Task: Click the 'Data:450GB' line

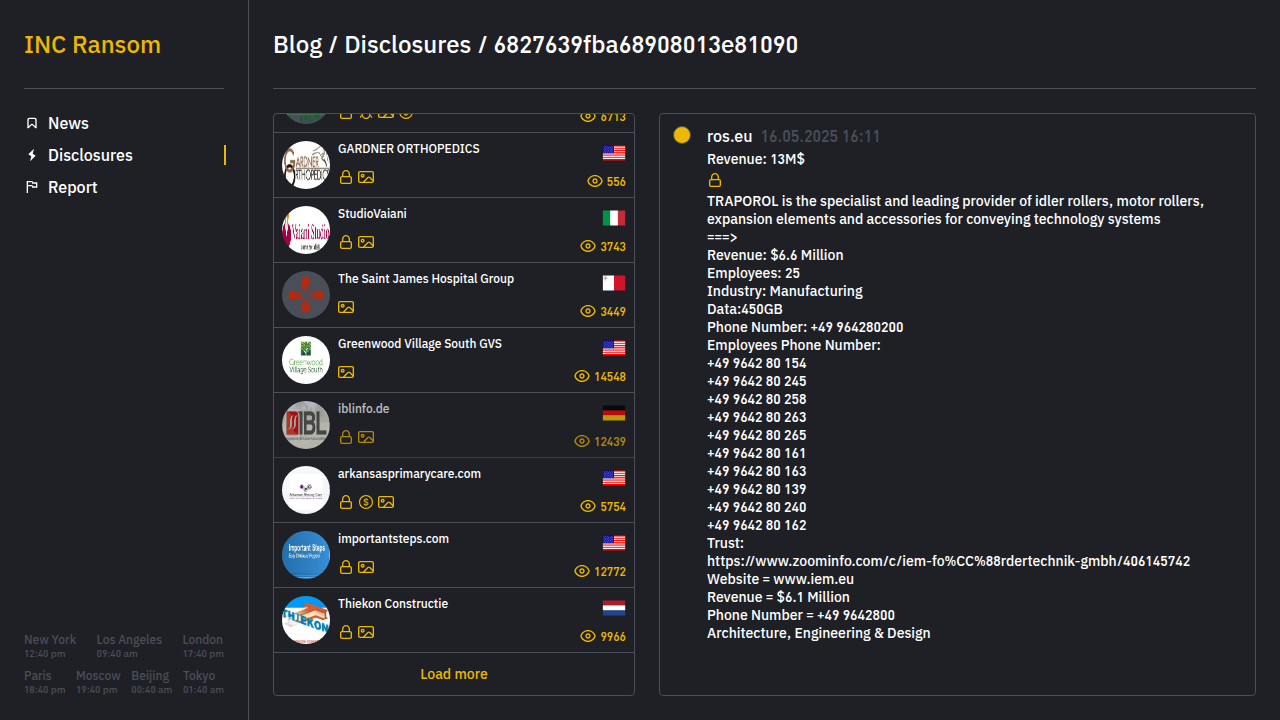Action: 745,309
